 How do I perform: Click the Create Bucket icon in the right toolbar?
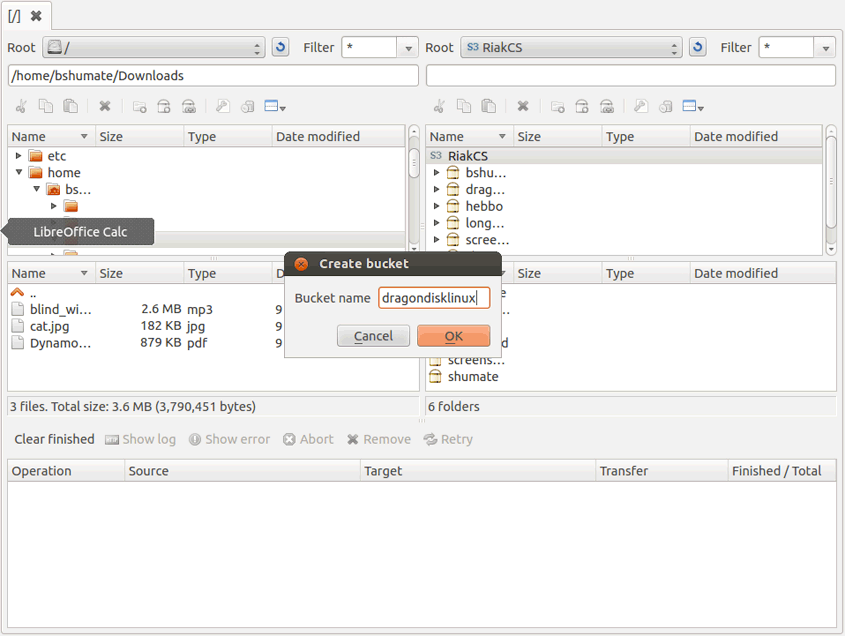(x=581, y=106)
